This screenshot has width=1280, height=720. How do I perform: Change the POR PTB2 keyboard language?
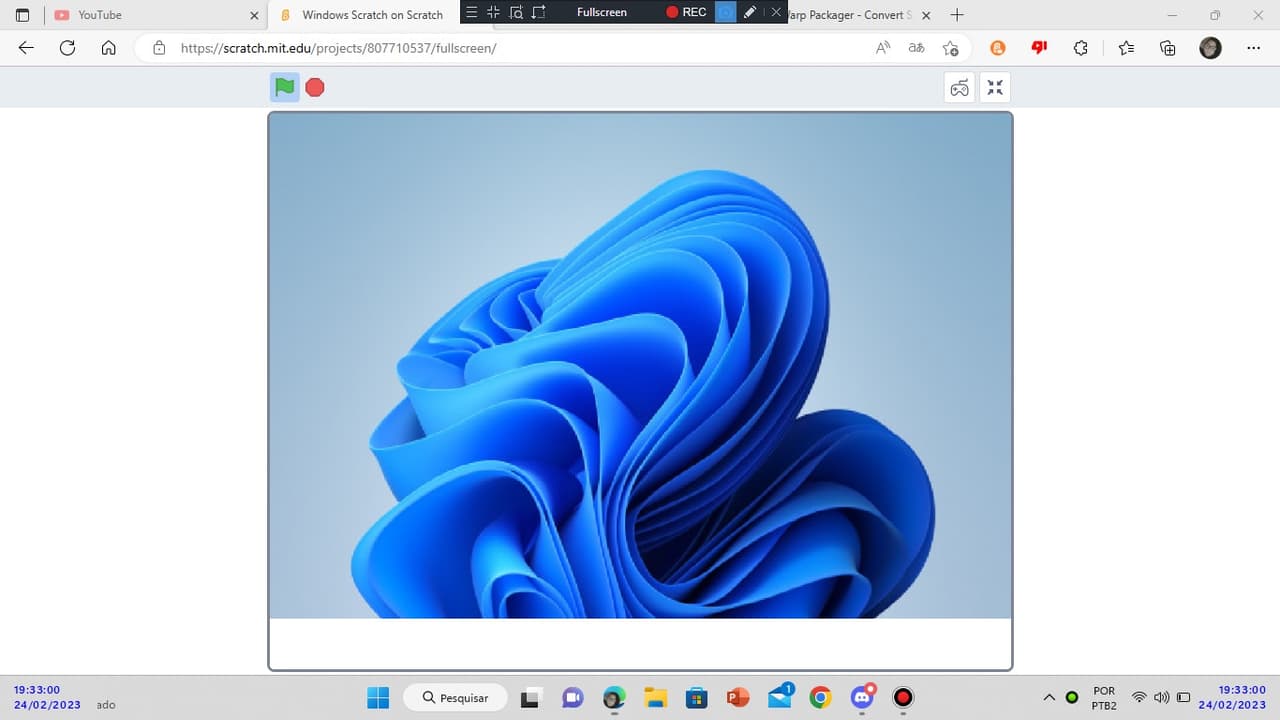point(1104,698)
